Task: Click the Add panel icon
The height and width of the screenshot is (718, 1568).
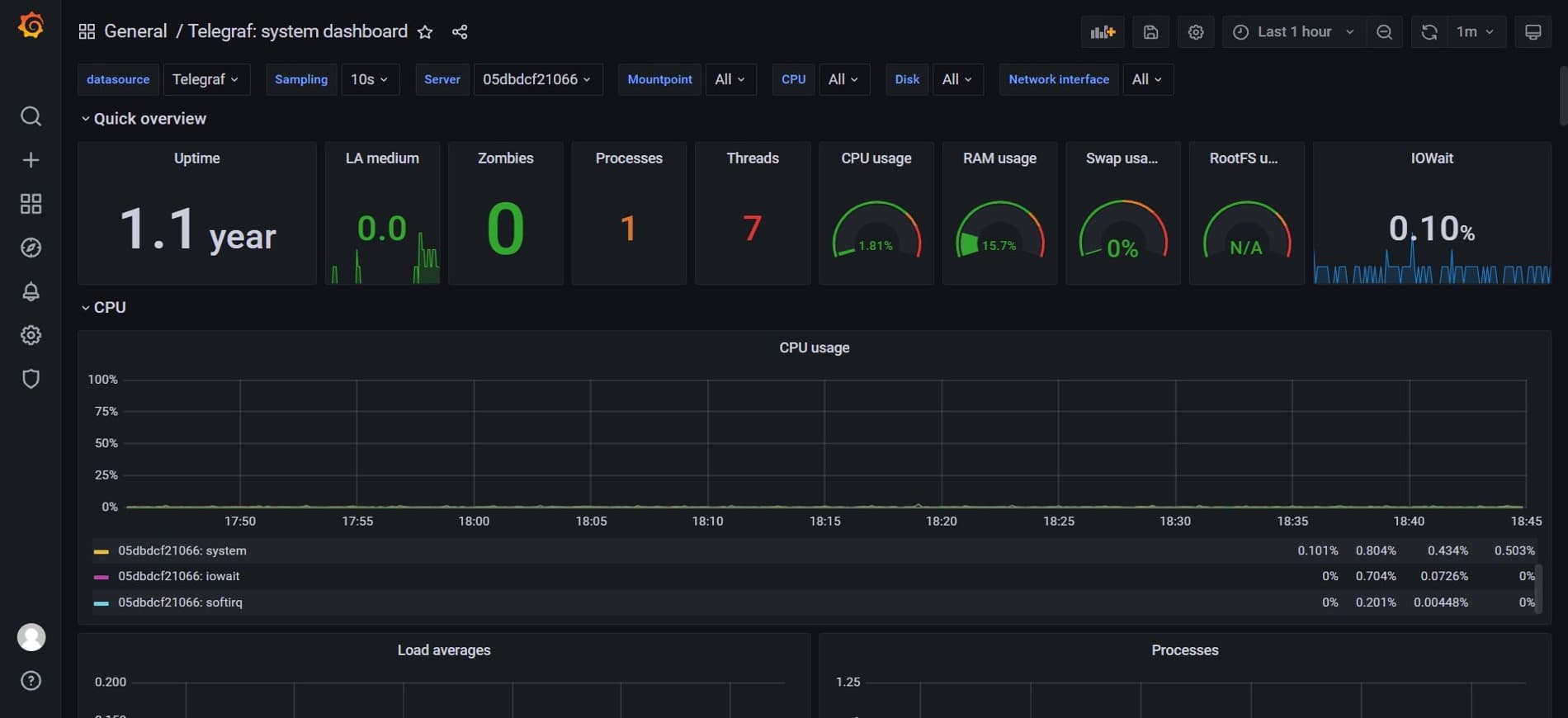Action: [1103, 32]
